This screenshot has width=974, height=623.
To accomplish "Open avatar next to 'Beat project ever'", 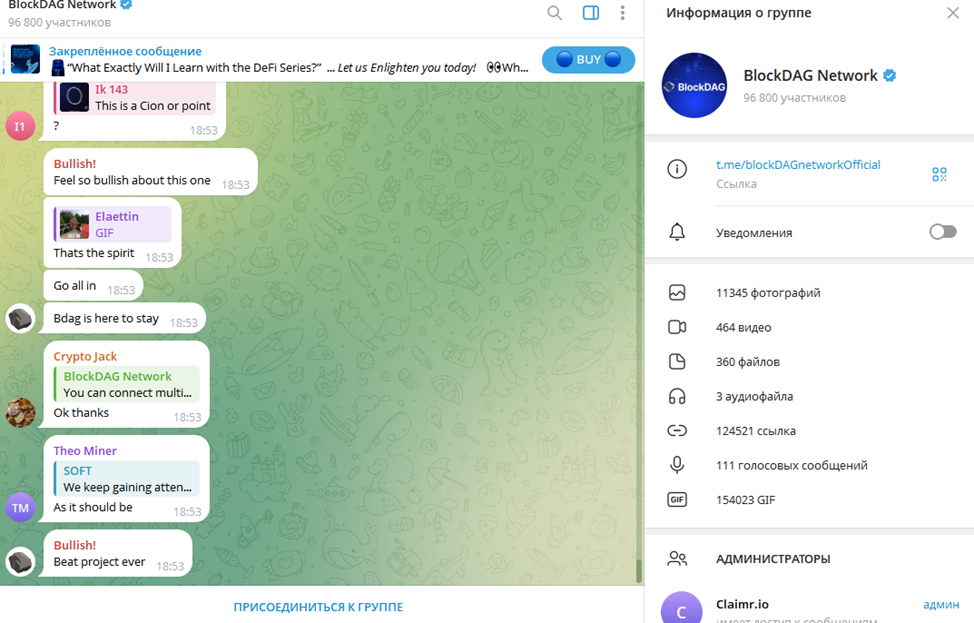I will click(20, 562).
